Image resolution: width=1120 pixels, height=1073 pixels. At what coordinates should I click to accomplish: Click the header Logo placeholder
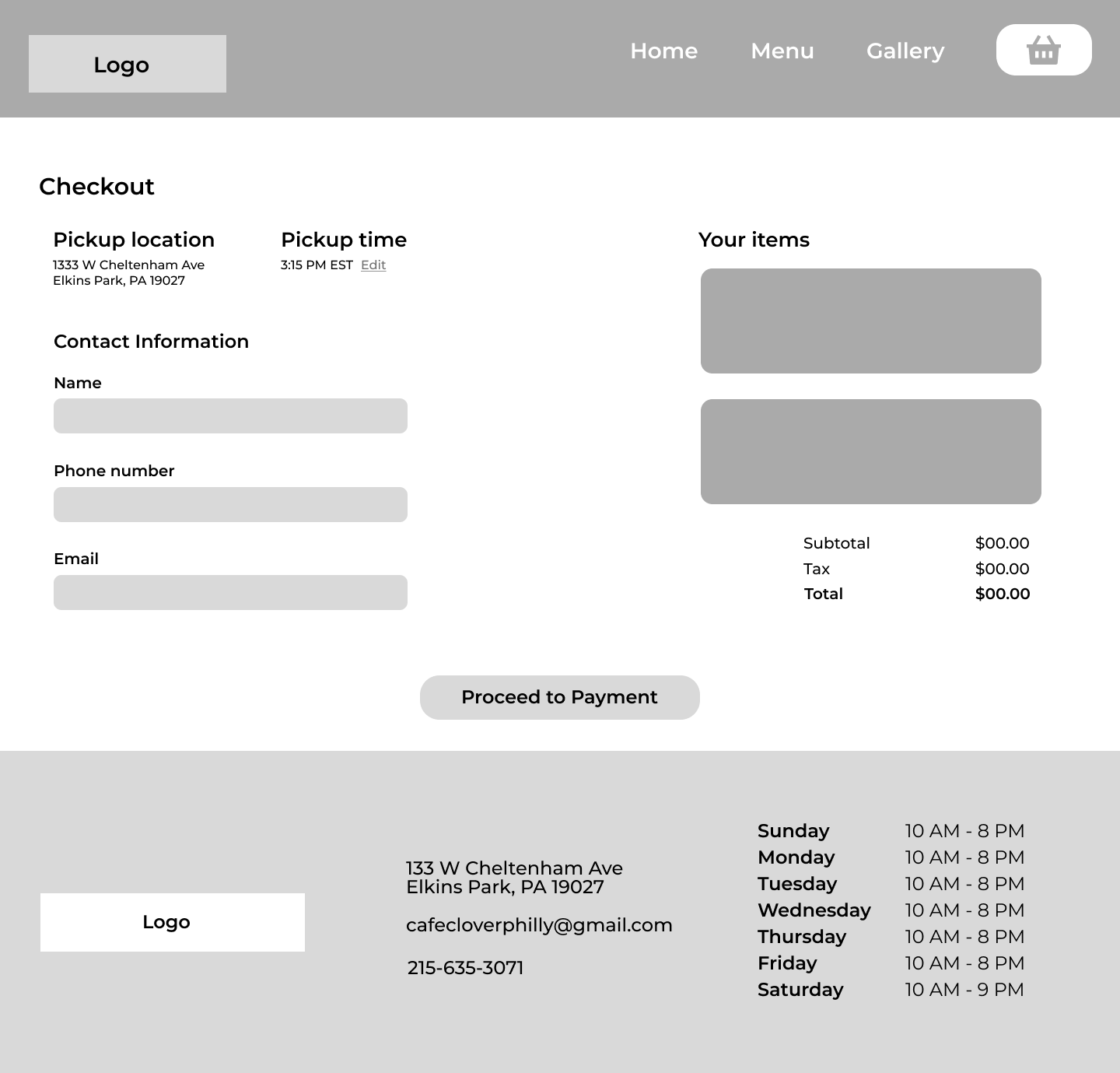point(128,64)
